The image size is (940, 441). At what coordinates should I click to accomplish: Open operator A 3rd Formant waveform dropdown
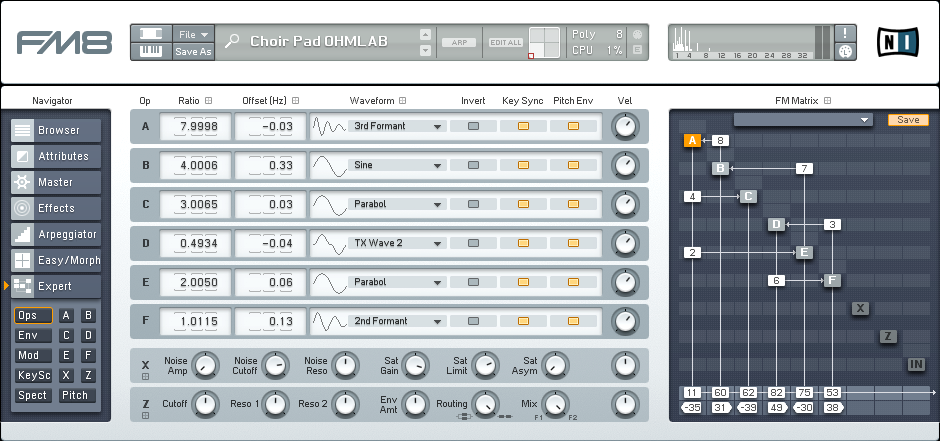397,126
